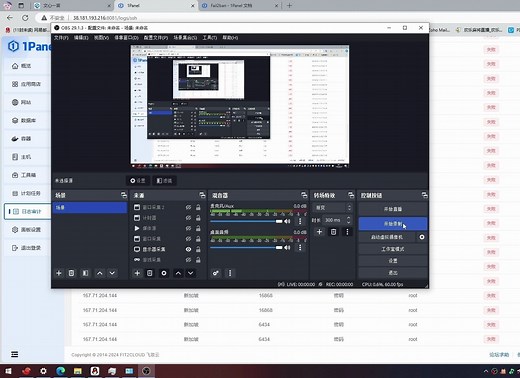
Task: Open the 视图(V) menu in OBS
Action: pos(101,38)
